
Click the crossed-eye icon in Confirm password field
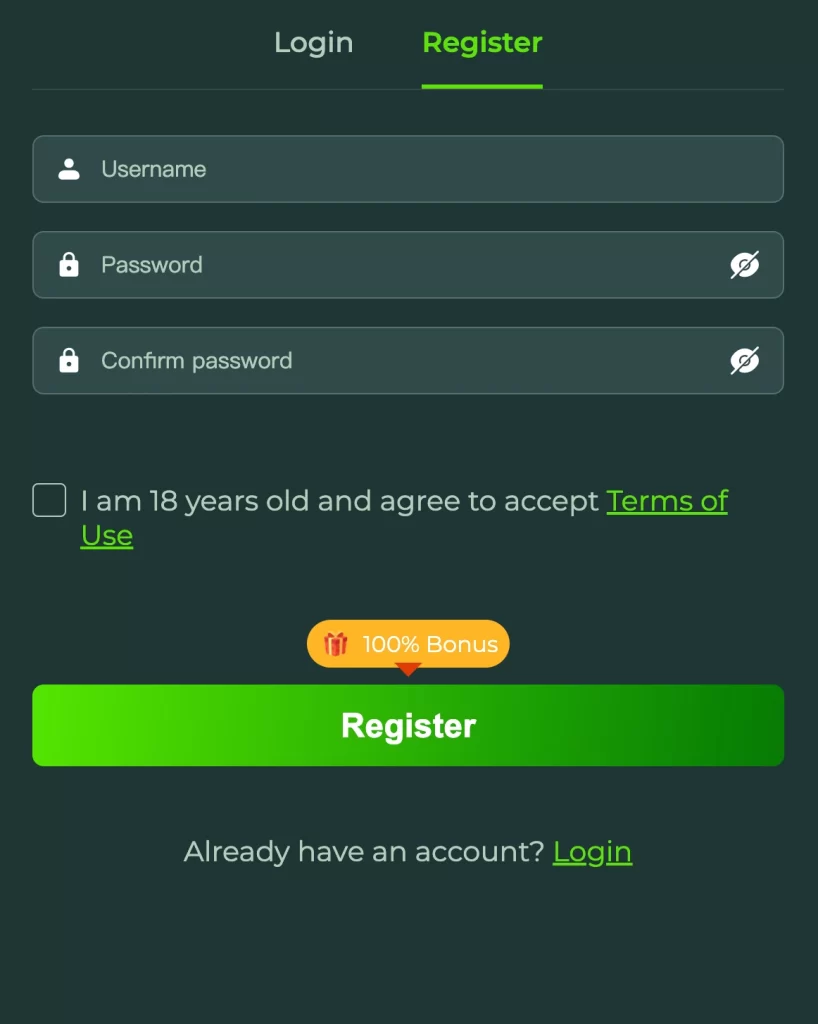point(745,361)
